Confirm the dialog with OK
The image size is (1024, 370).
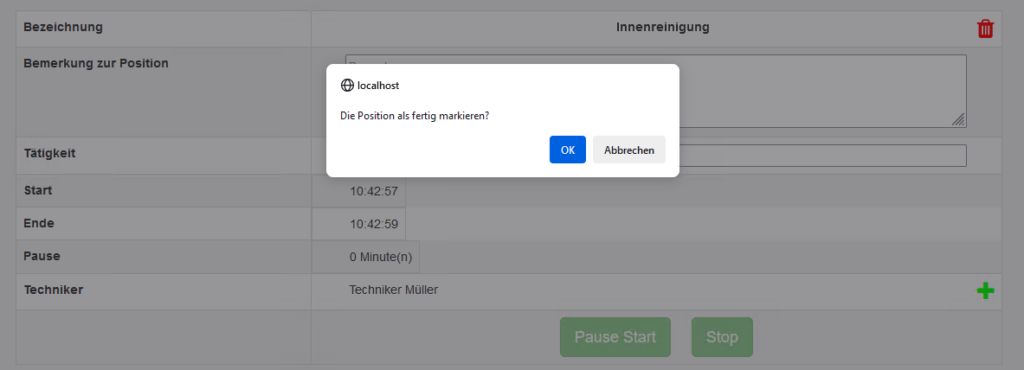pos(568,149)
